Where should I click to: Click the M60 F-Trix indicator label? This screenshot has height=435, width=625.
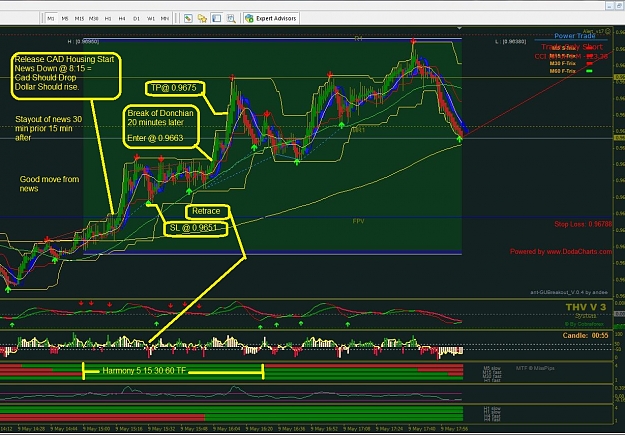[x=562, y=71]
